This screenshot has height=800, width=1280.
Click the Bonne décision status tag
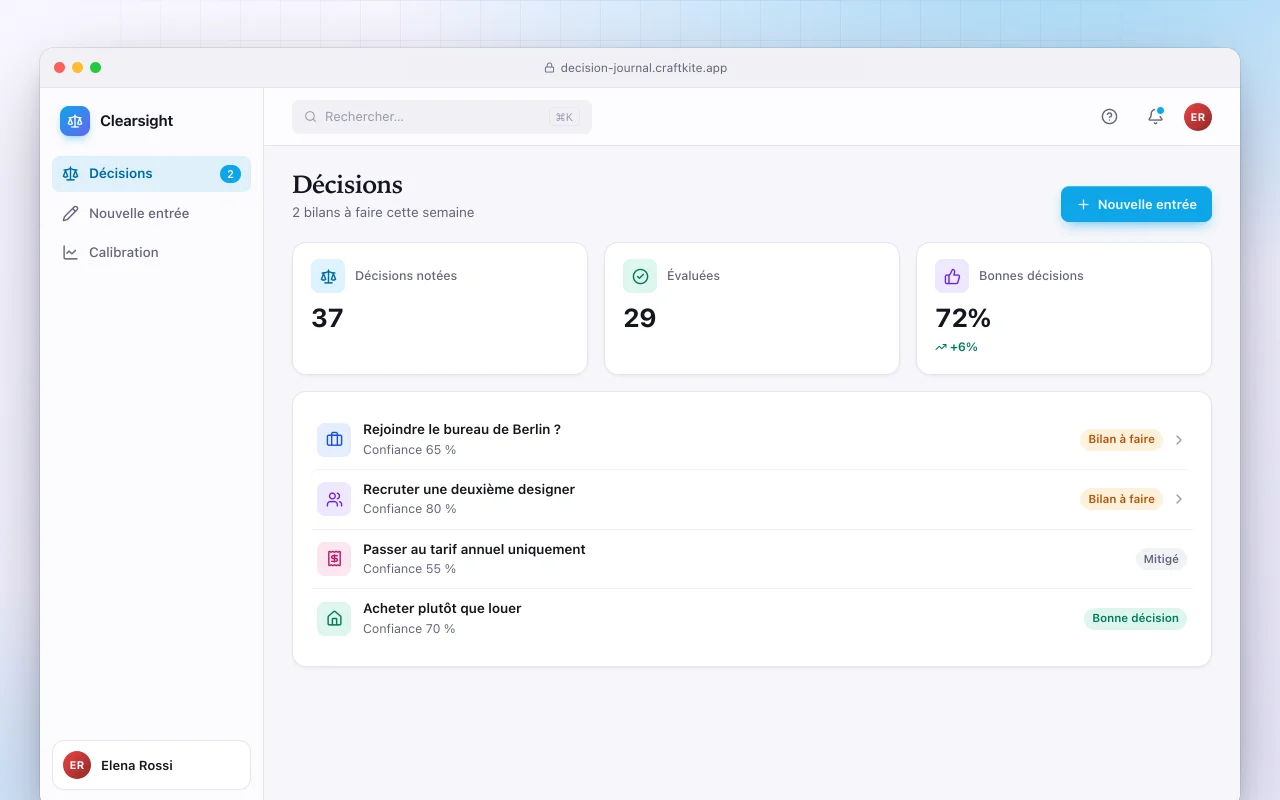pyautogui.click(x=1135, y=619)
